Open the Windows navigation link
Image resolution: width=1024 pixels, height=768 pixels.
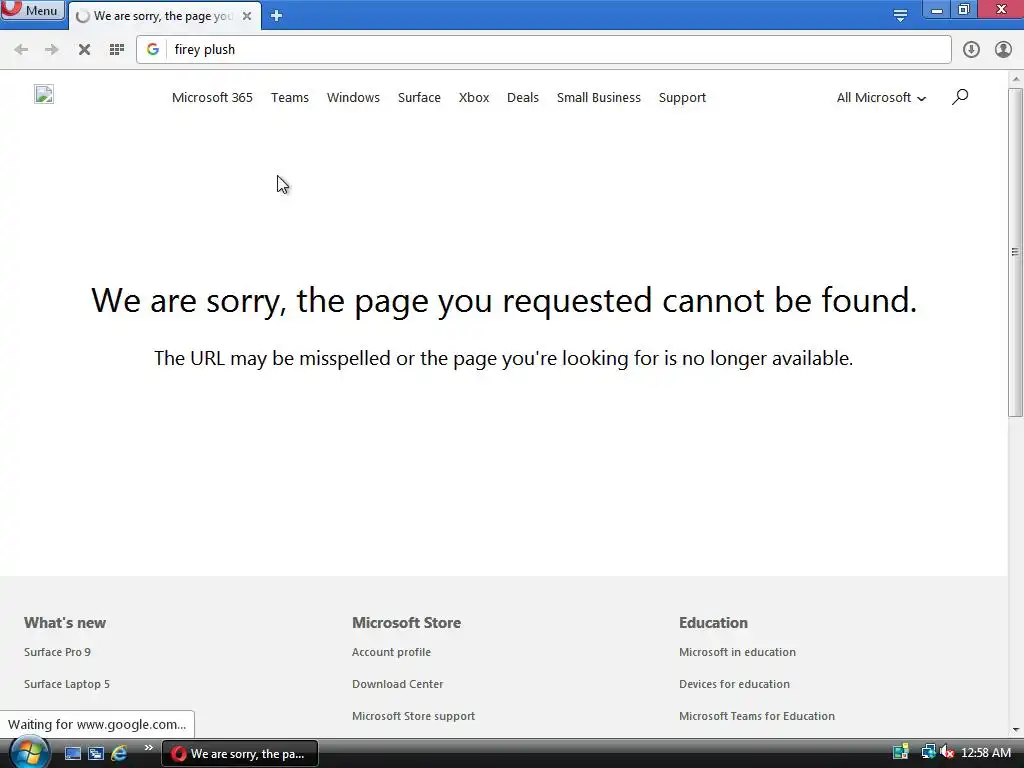[x=353, y=97]
